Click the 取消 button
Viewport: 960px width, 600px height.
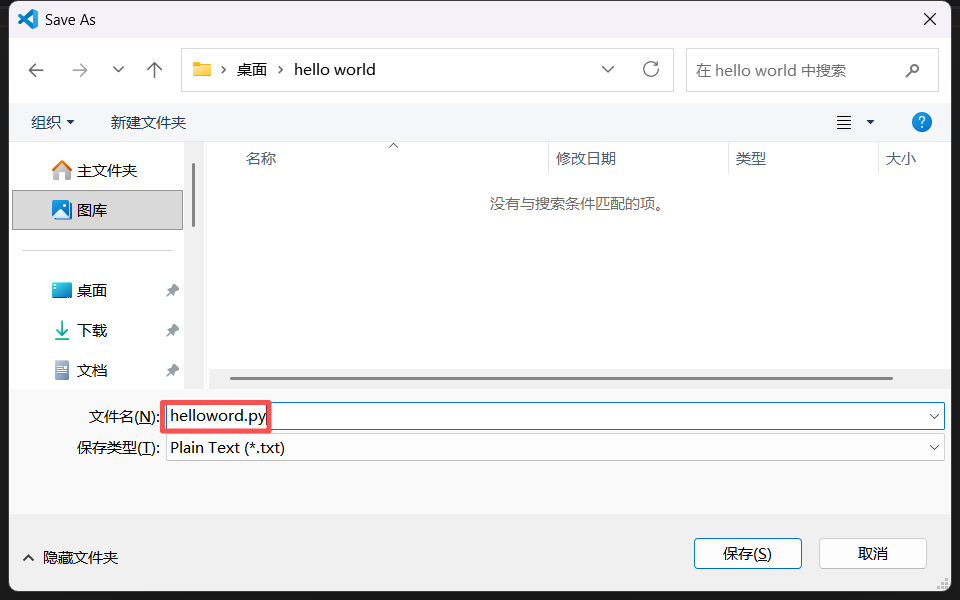[x=872, y=553]
